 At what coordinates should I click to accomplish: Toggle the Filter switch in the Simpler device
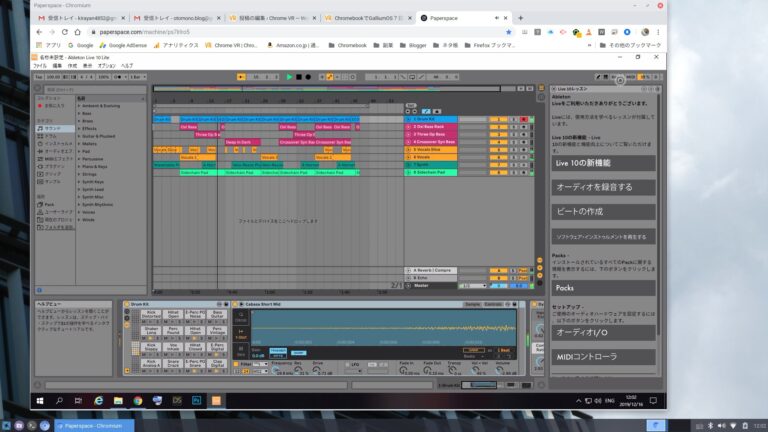point(236,364)
